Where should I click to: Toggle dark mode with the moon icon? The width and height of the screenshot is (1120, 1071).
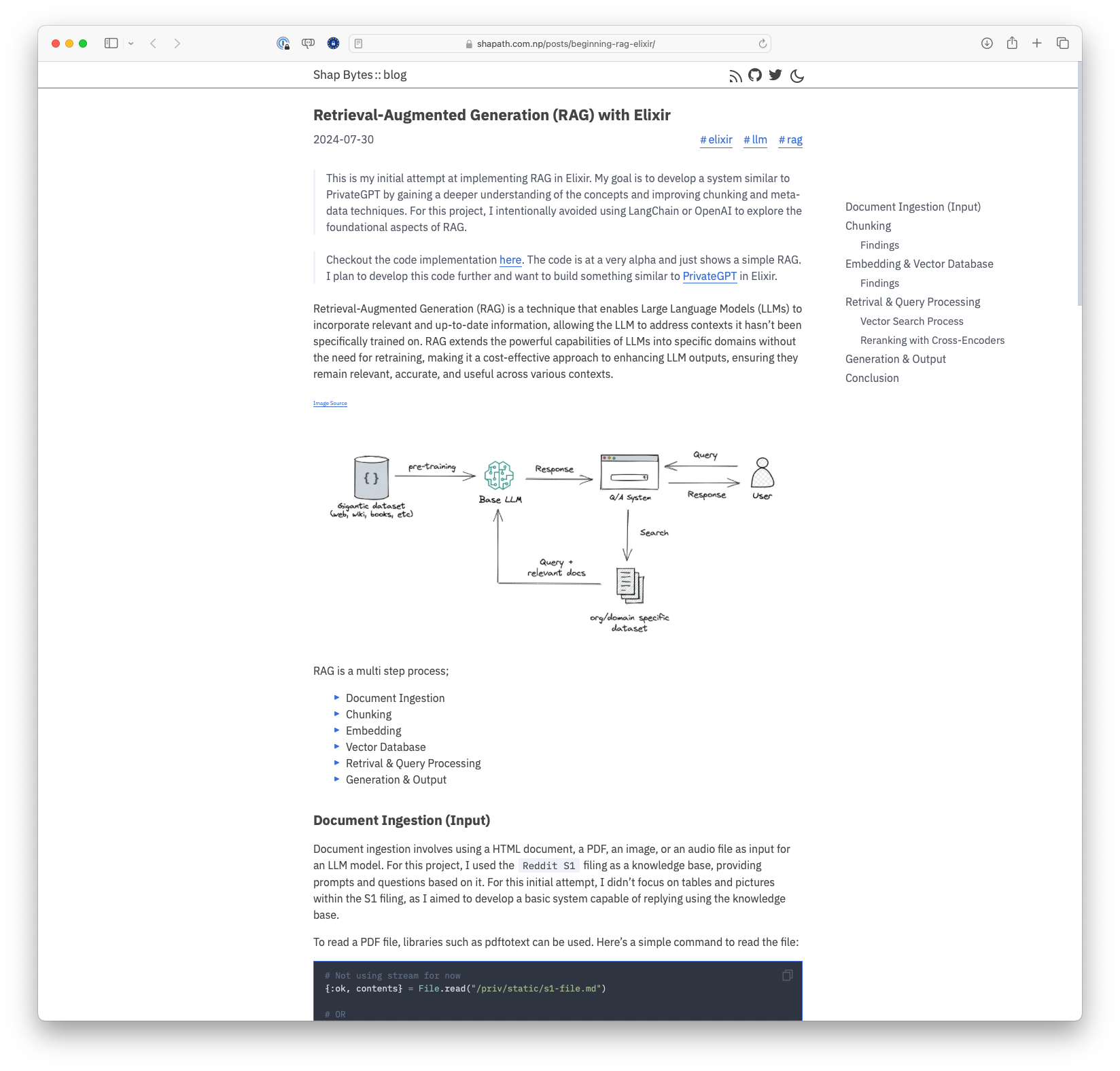797,76
